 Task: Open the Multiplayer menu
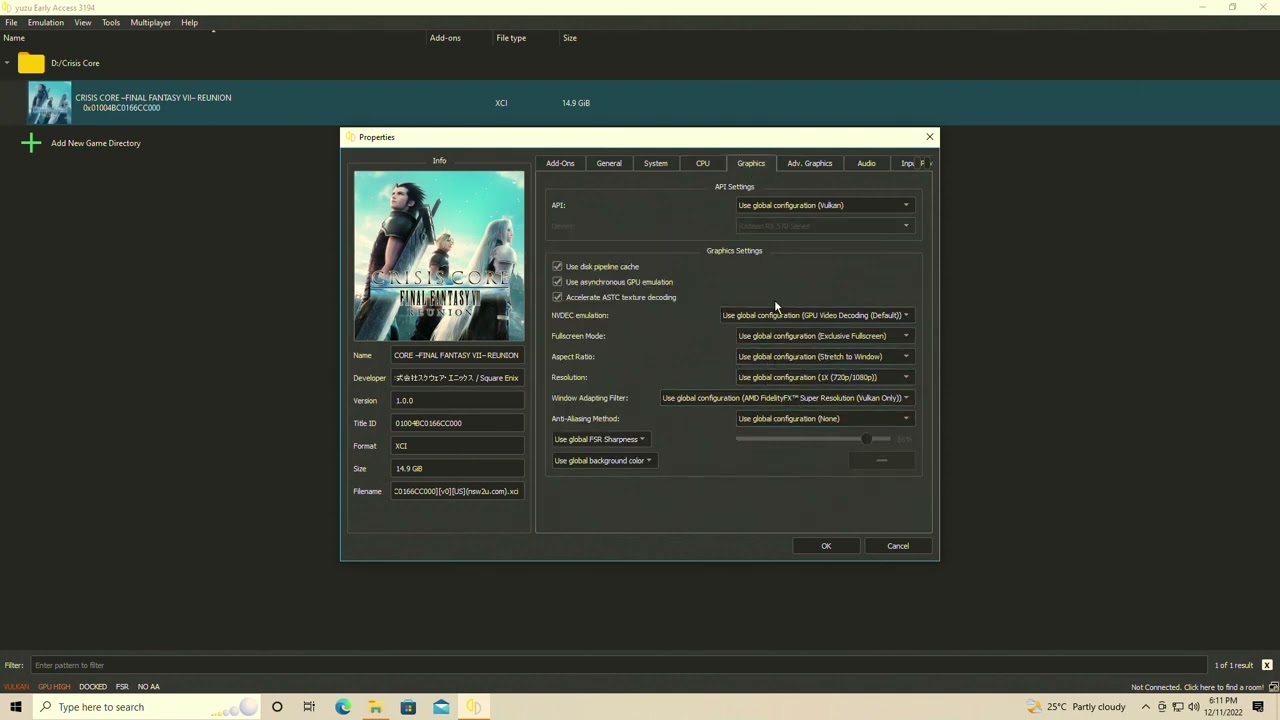150,22
